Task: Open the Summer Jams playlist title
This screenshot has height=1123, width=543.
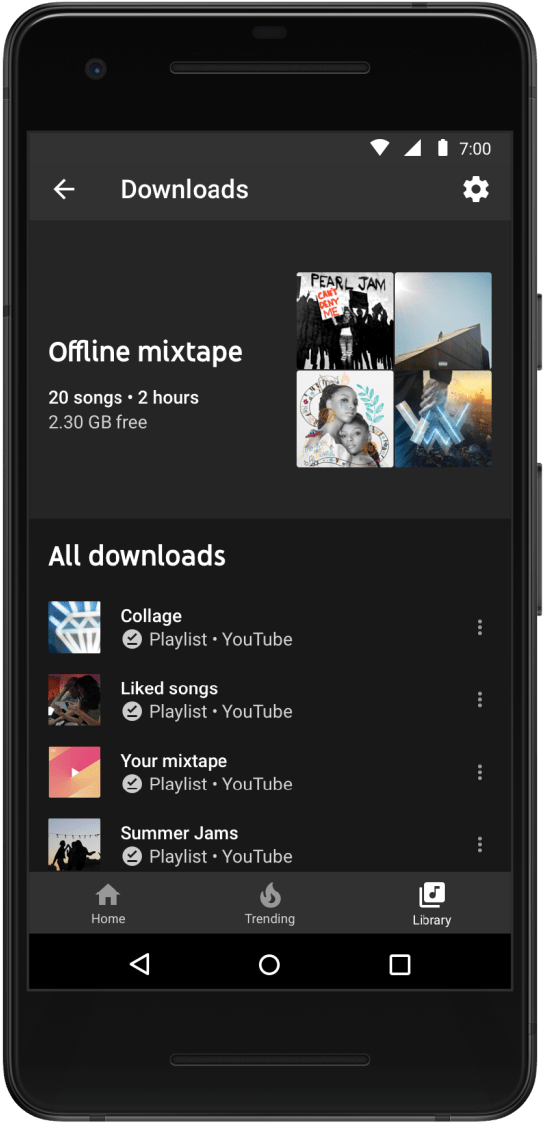Action: [179, 833]
